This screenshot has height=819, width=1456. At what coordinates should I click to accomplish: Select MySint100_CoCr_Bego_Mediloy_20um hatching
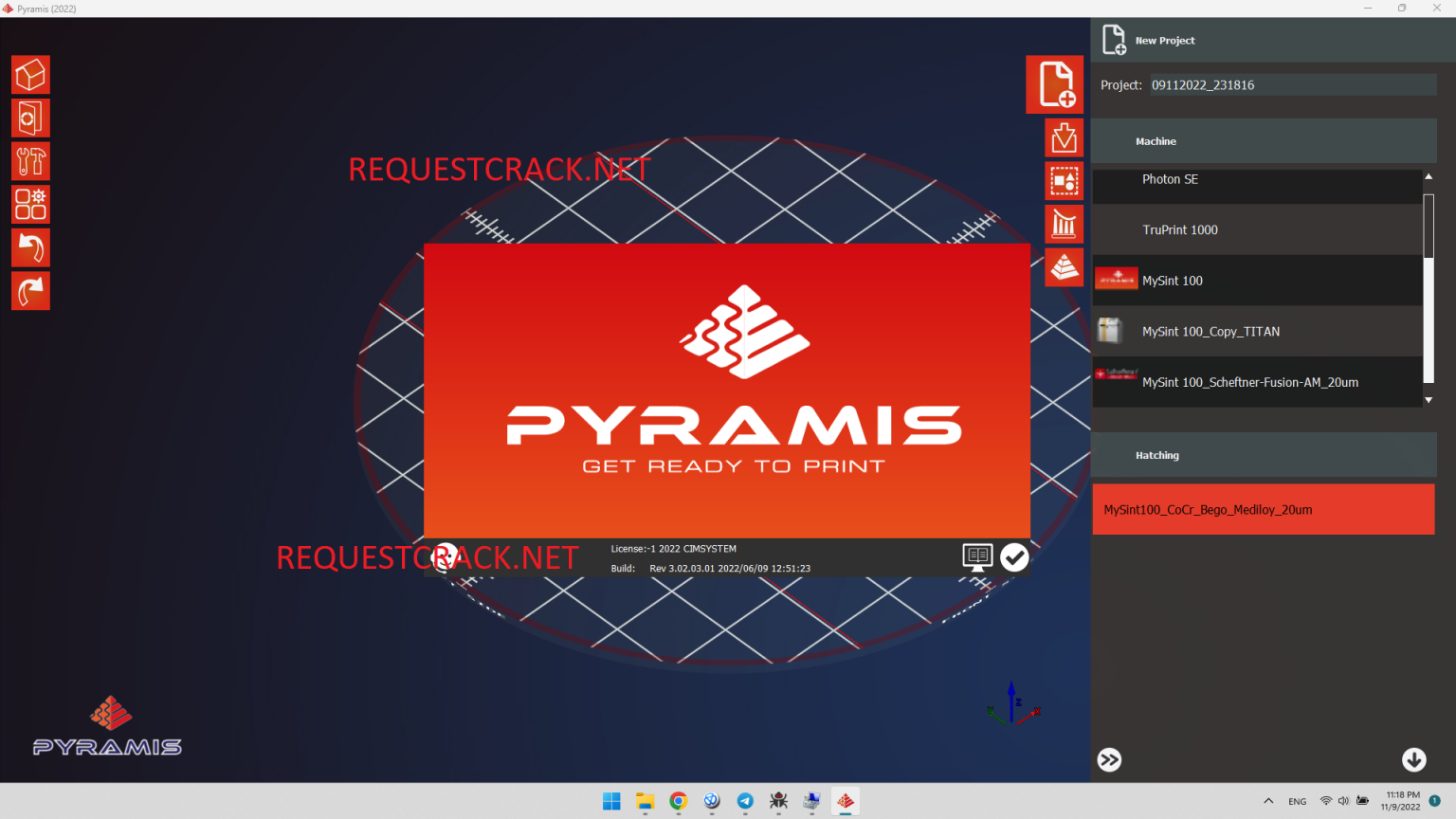1264,509
